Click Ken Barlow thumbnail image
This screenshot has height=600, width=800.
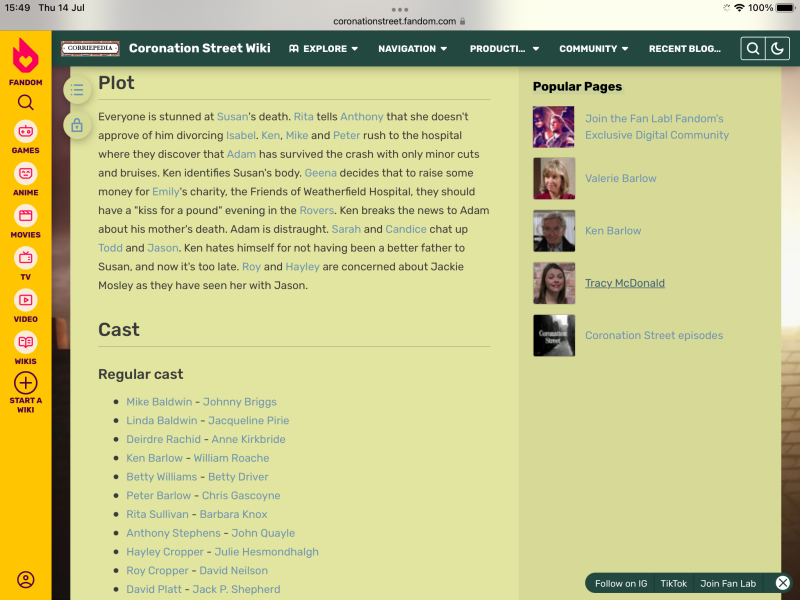coord(554,231)
